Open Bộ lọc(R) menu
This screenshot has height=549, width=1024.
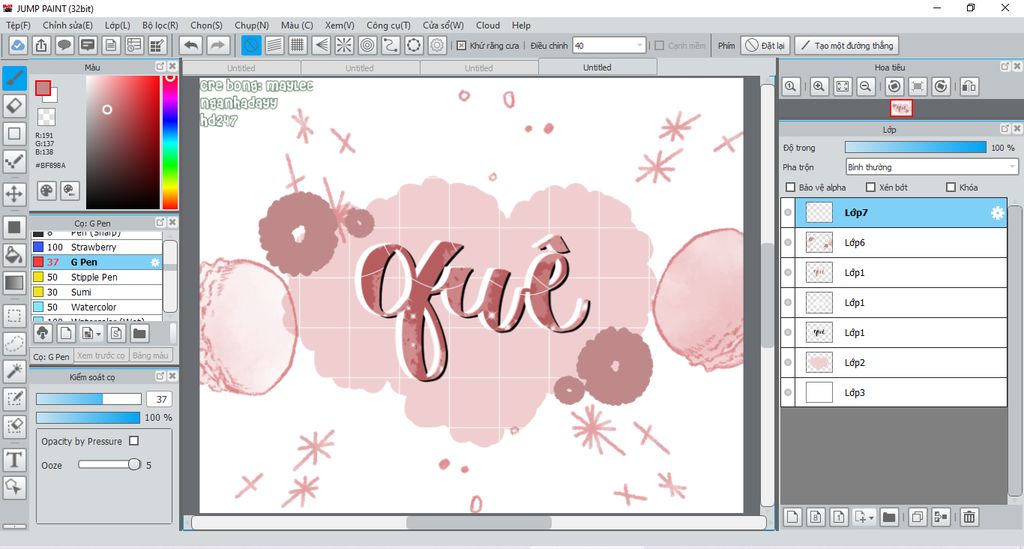click(x=160, y=25)
